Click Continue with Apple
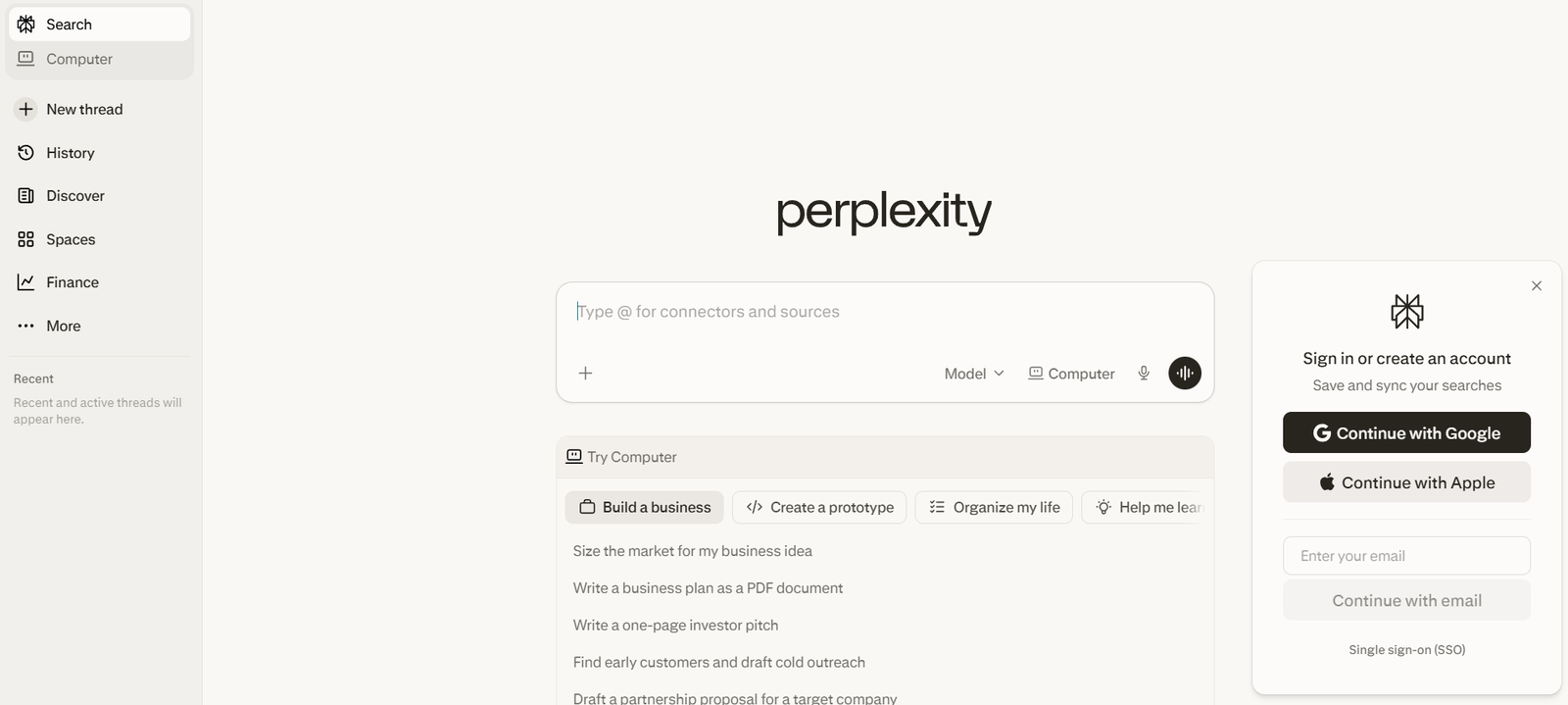Viewport: 1568px width, 705px height. click(1405, 481)
